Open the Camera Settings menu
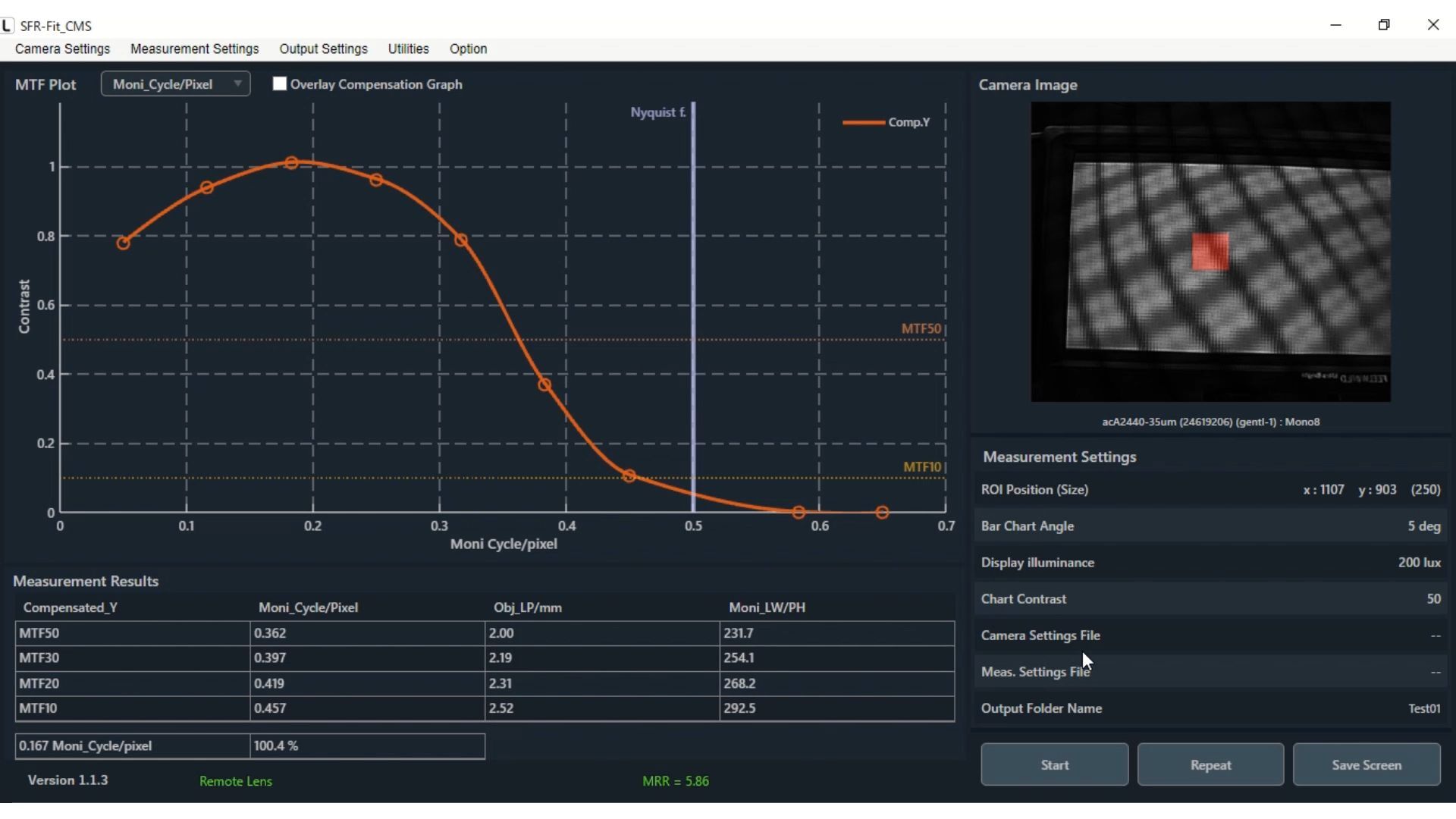 pyautogui.click(x=62, y=49)
